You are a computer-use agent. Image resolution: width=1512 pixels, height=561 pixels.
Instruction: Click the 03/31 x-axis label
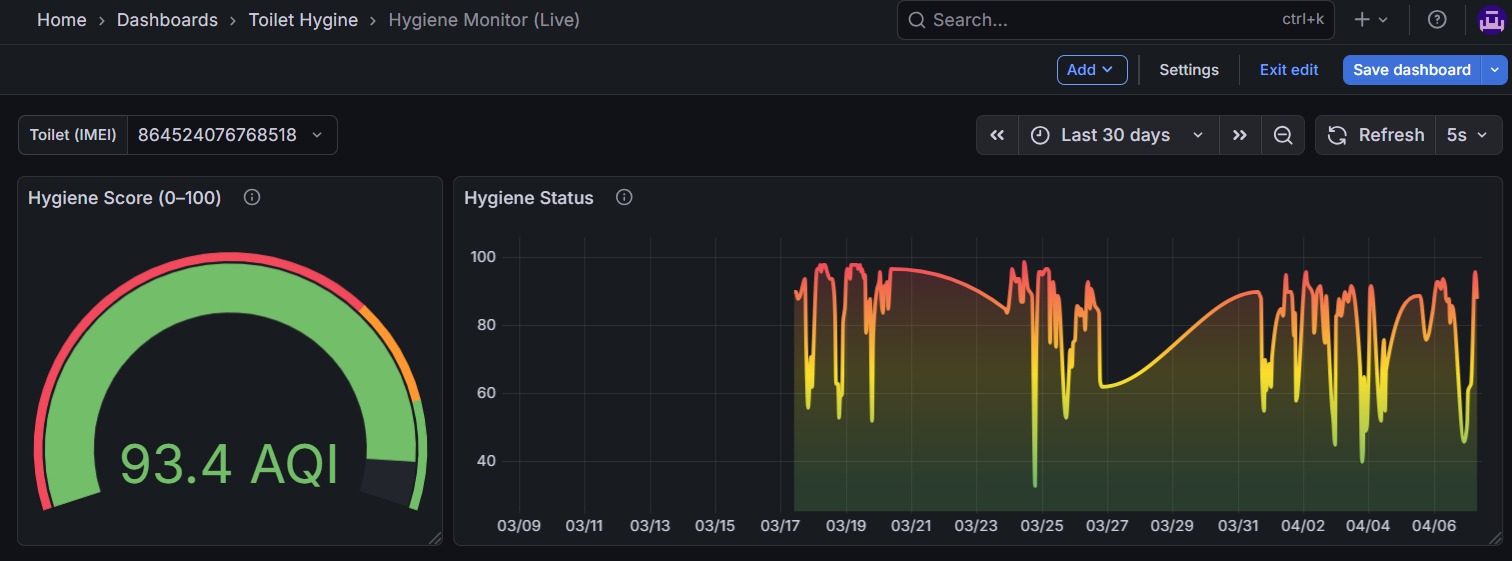(x=1238, y=525)
